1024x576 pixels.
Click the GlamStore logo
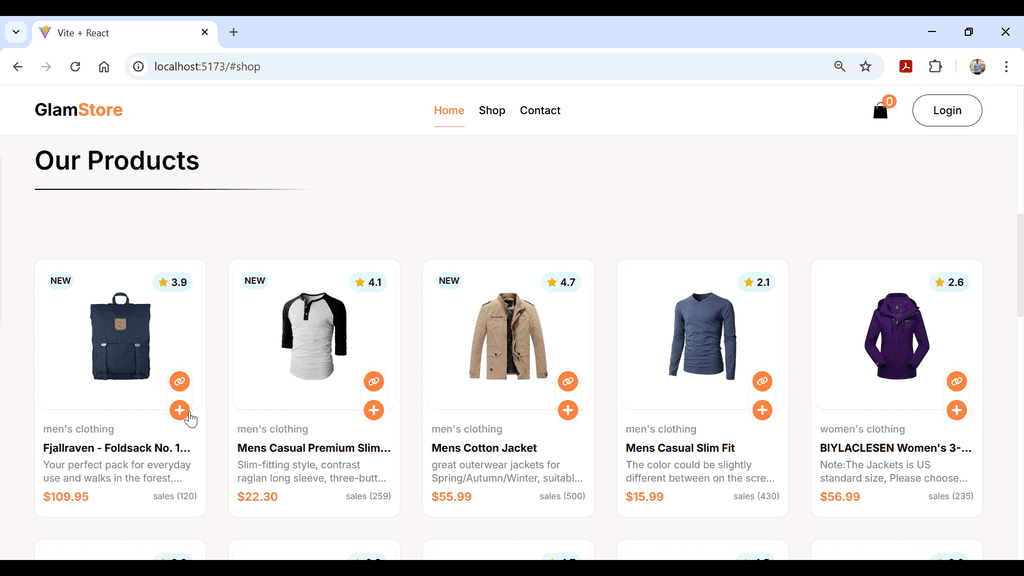79,110
